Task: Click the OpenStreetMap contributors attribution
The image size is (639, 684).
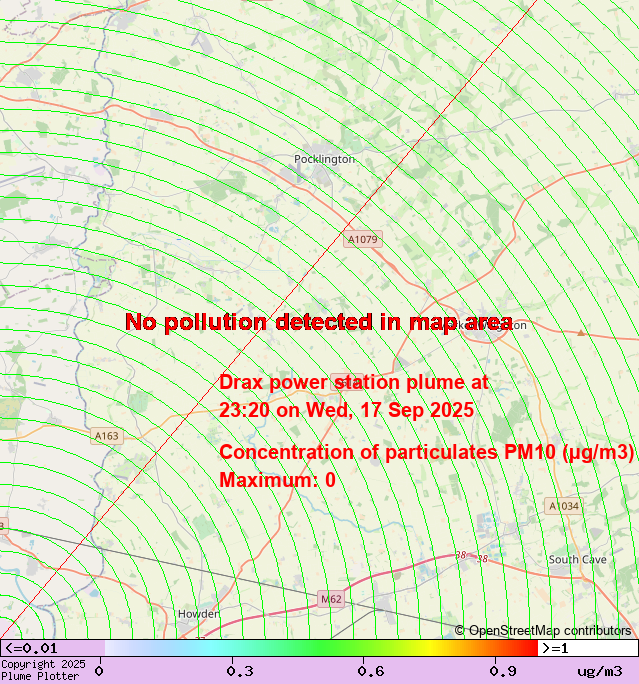Action: pos(543,630)
